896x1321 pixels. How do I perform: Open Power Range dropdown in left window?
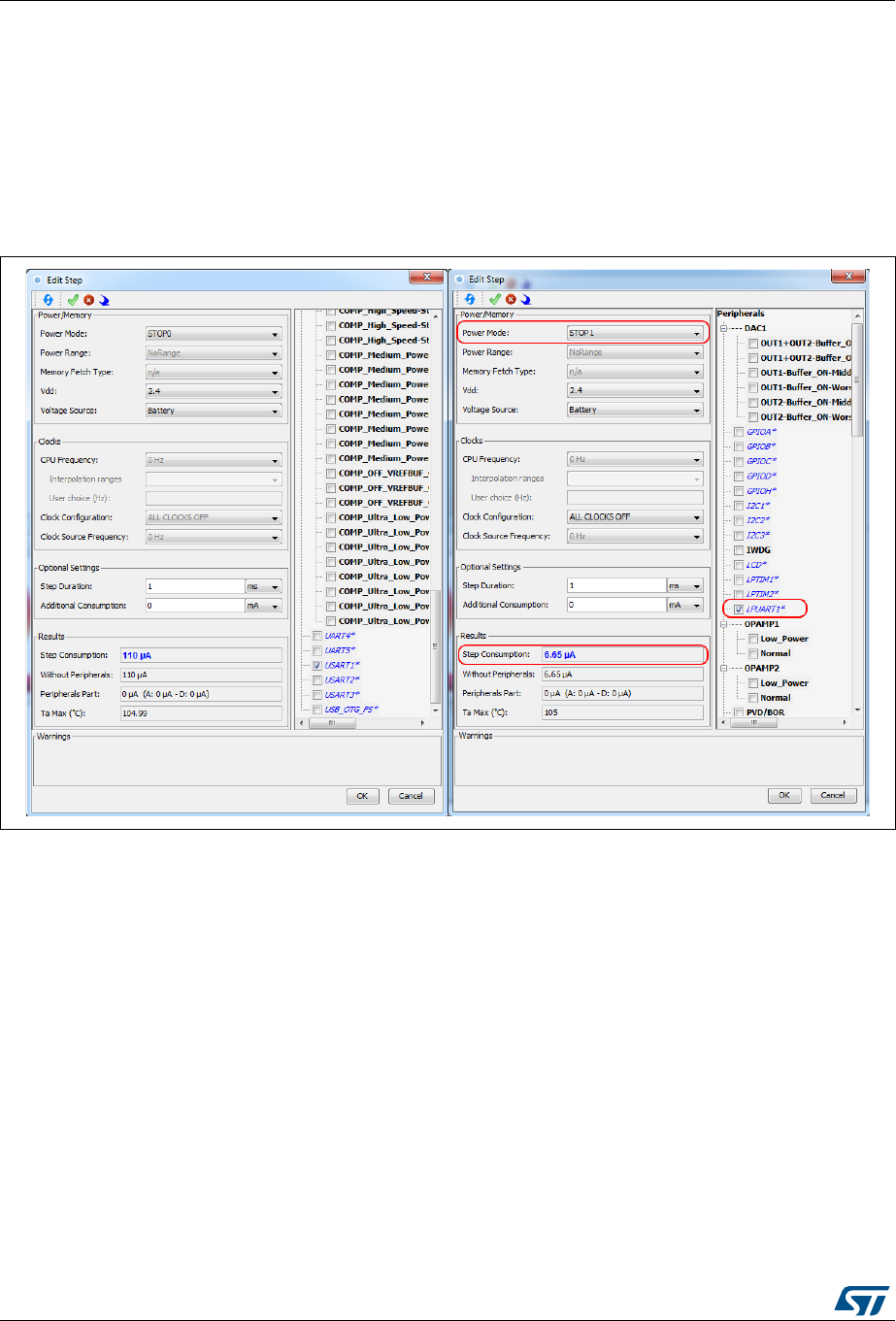(x=213, y=353)
